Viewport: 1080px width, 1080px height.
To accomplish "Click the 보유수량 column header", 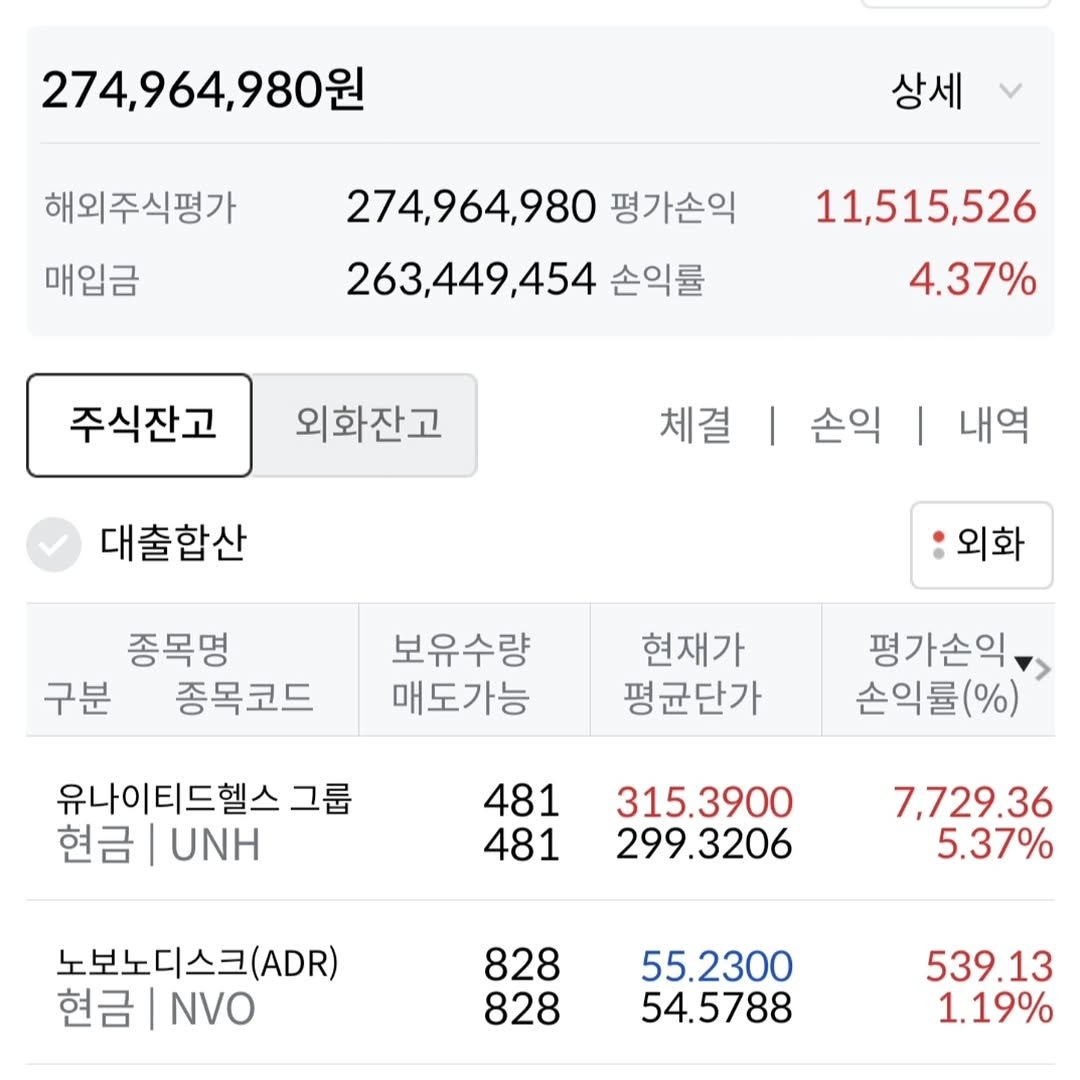I will (459, 651).
